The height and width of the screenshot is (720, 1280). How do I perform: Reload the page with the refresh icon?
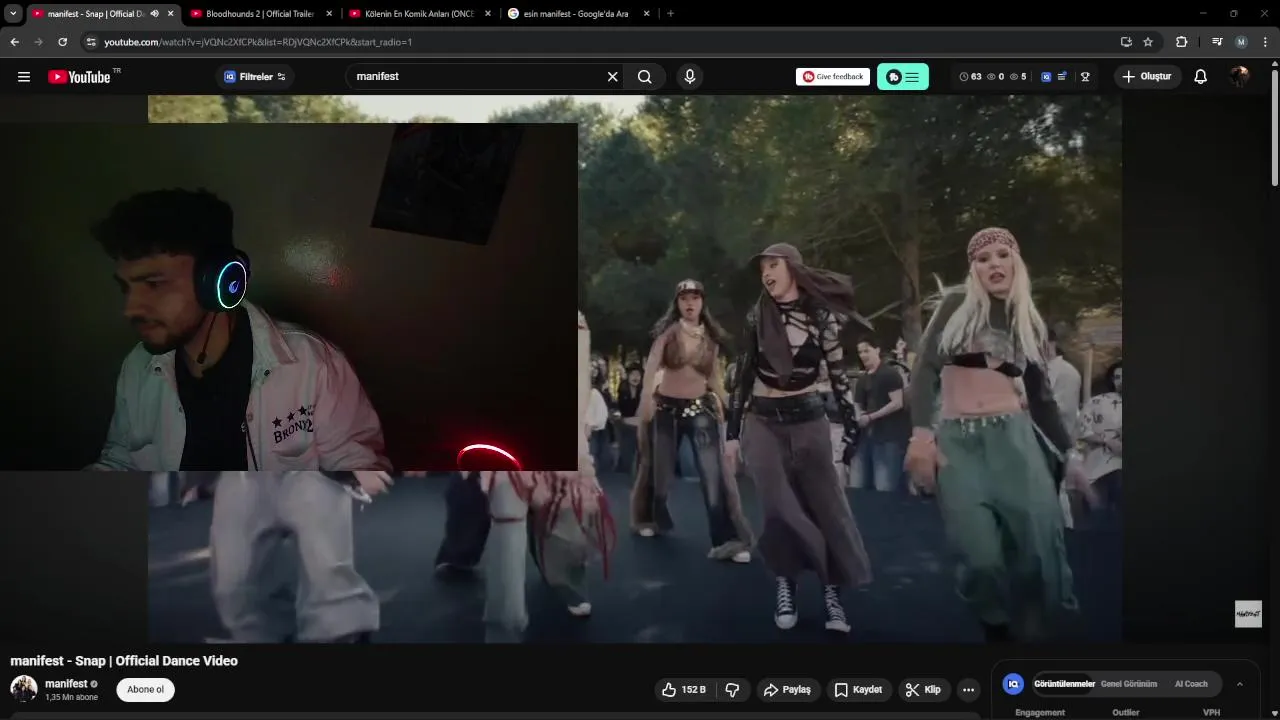62,42
